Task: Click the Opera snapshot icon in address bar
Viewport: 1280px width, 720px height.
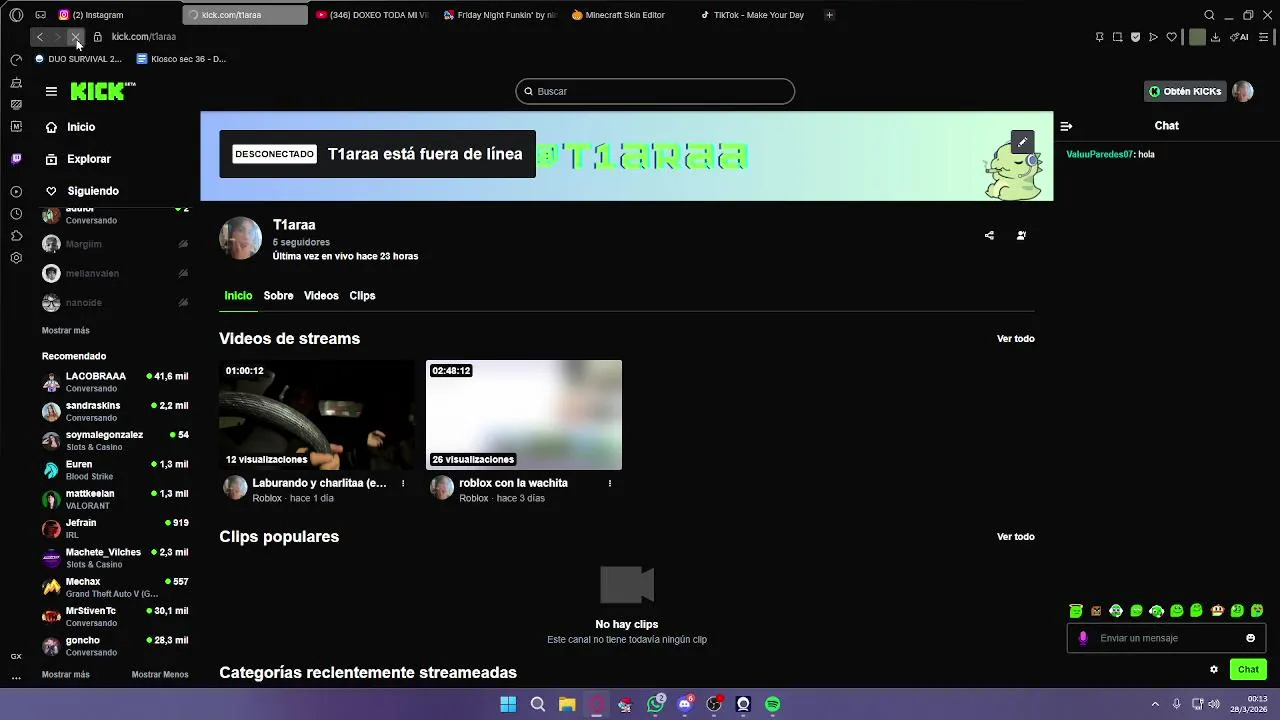Action: (1117, 37)
